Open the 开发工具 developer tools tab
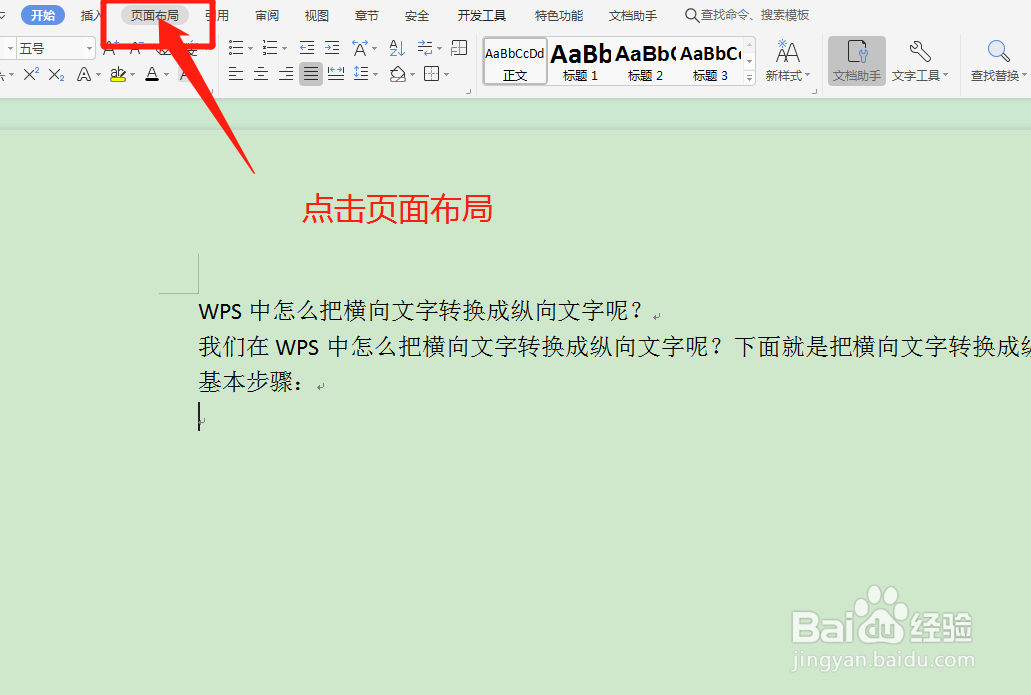This screenshot has height=695, width=1031. [x=481, y=16]
